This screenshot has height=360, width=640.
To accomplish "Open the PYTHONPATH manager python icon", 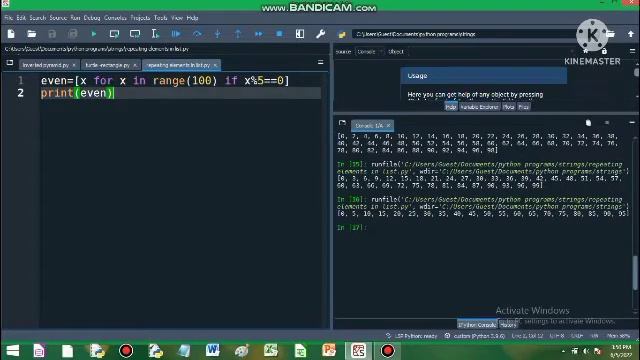I will pos(342,35).
